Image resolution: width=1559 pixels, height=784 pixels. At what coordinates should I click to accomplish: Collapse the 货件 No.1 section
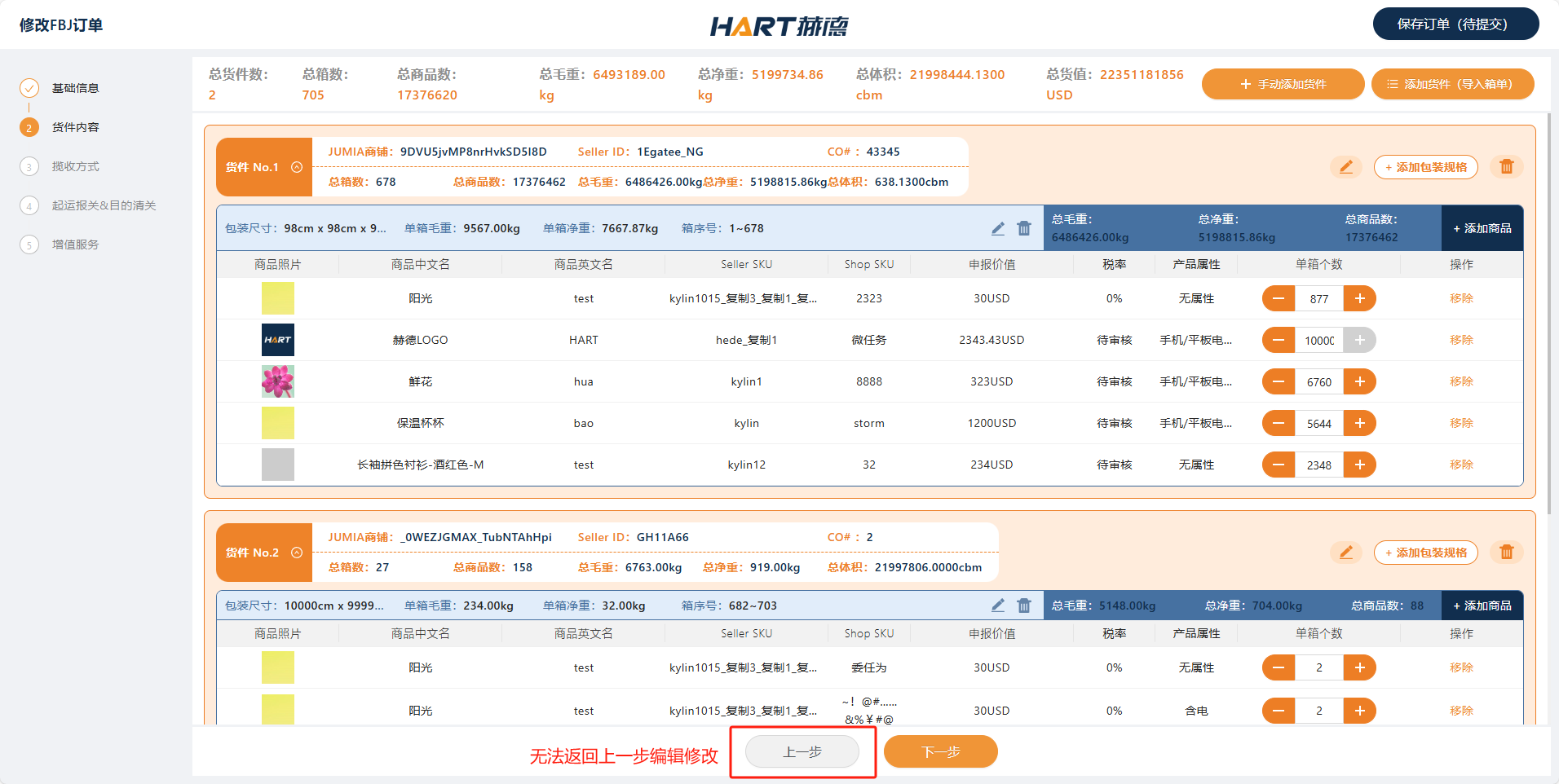[x=297, y=167]
